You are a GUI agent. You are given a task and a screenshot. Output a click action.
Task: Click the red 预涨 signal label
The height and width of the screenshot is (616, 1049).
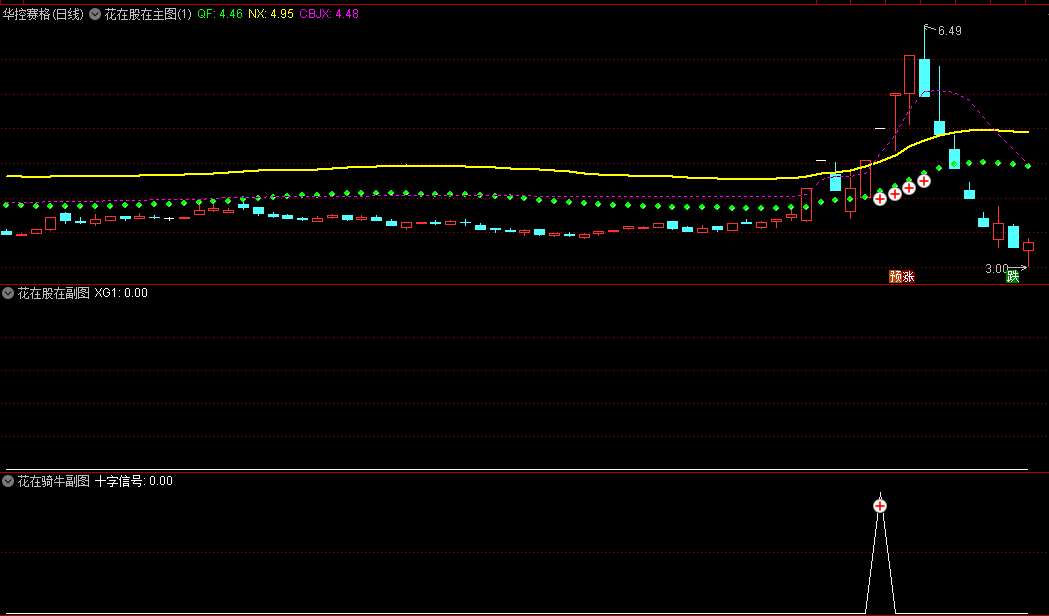click(x=902, y=276)
